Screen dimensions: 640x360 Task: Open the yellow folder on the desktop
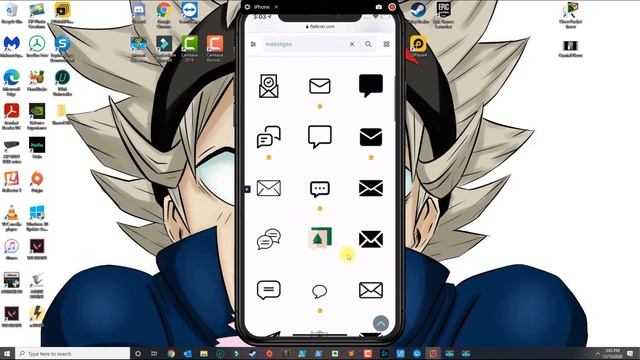(x=62, y=114)
